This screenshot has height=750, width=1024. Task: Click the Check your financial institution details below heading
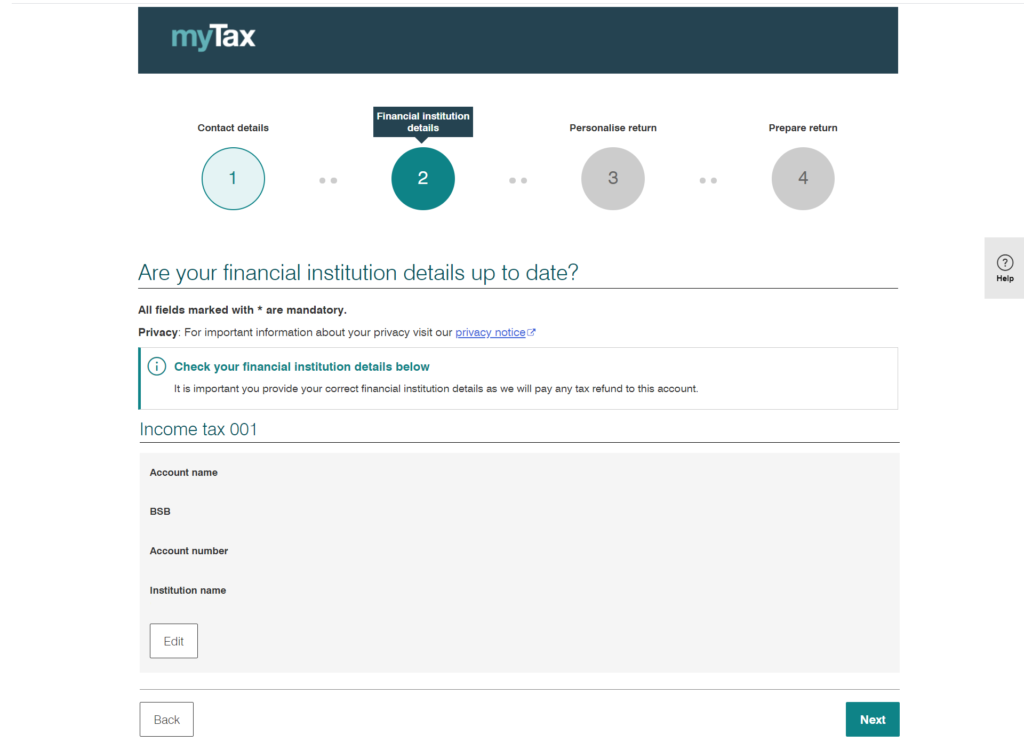point(302,367)
